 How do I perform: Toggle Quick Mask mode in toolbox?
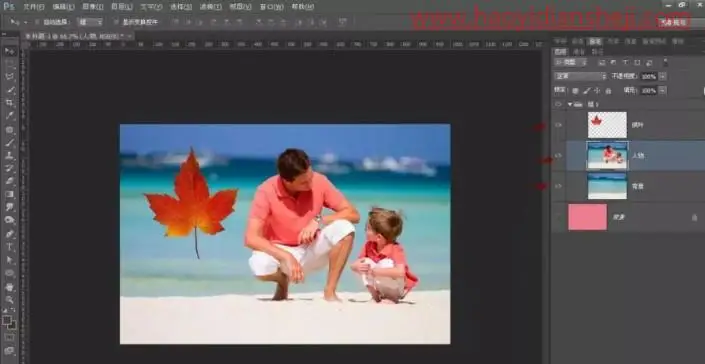[x=9, y=337]
